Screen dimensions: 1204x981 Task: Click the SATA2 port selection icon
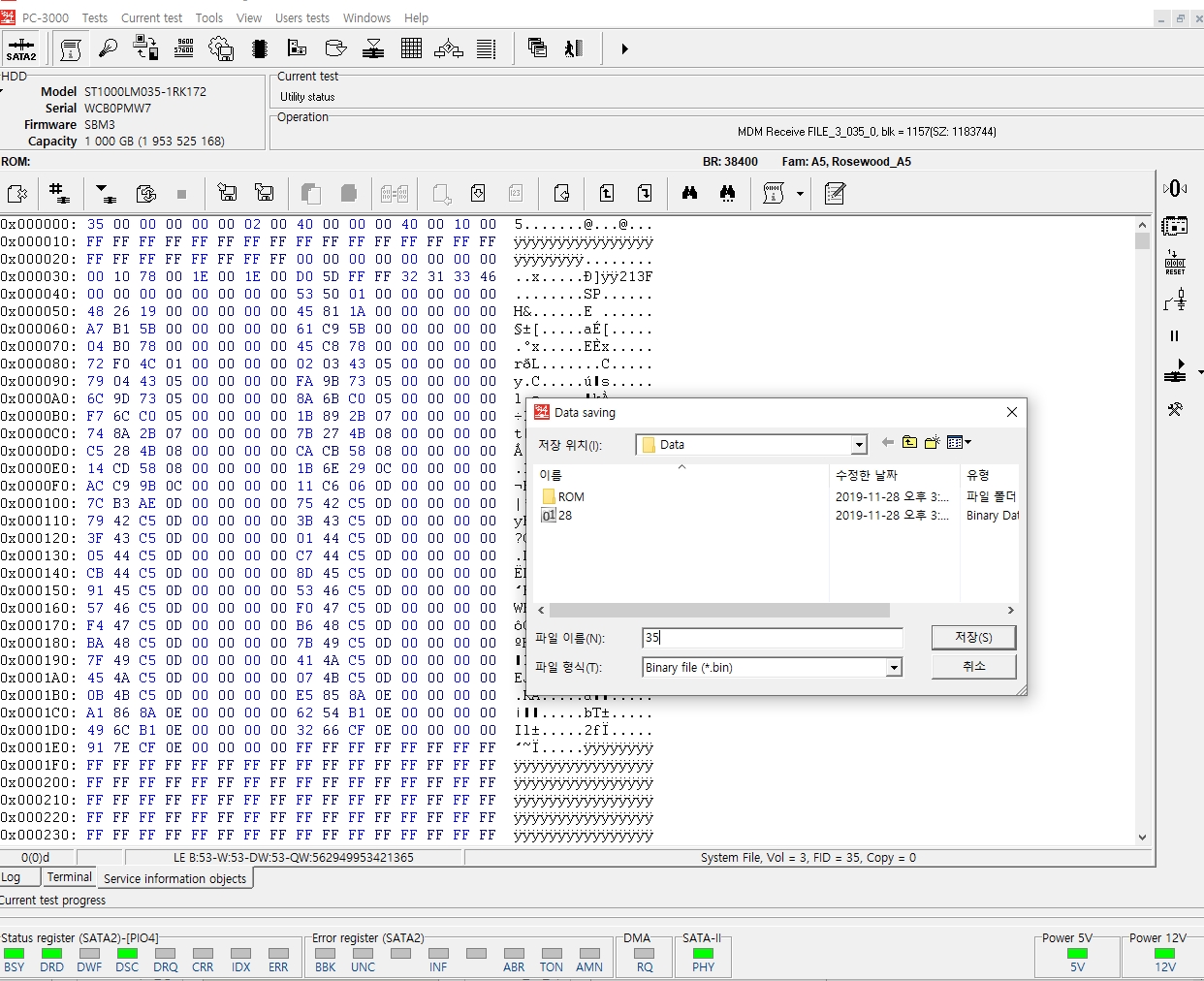20,48
